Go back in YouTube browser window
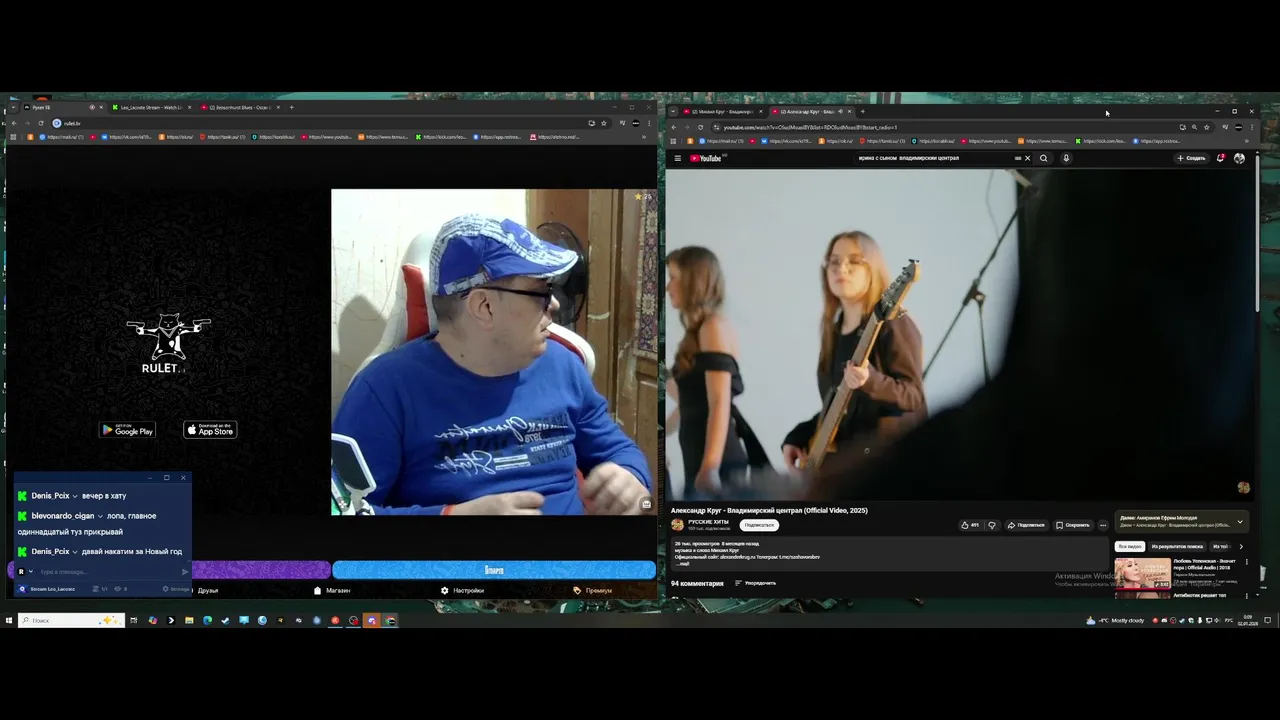Viewport: 1280px width, 720px height. click(674, 127)
